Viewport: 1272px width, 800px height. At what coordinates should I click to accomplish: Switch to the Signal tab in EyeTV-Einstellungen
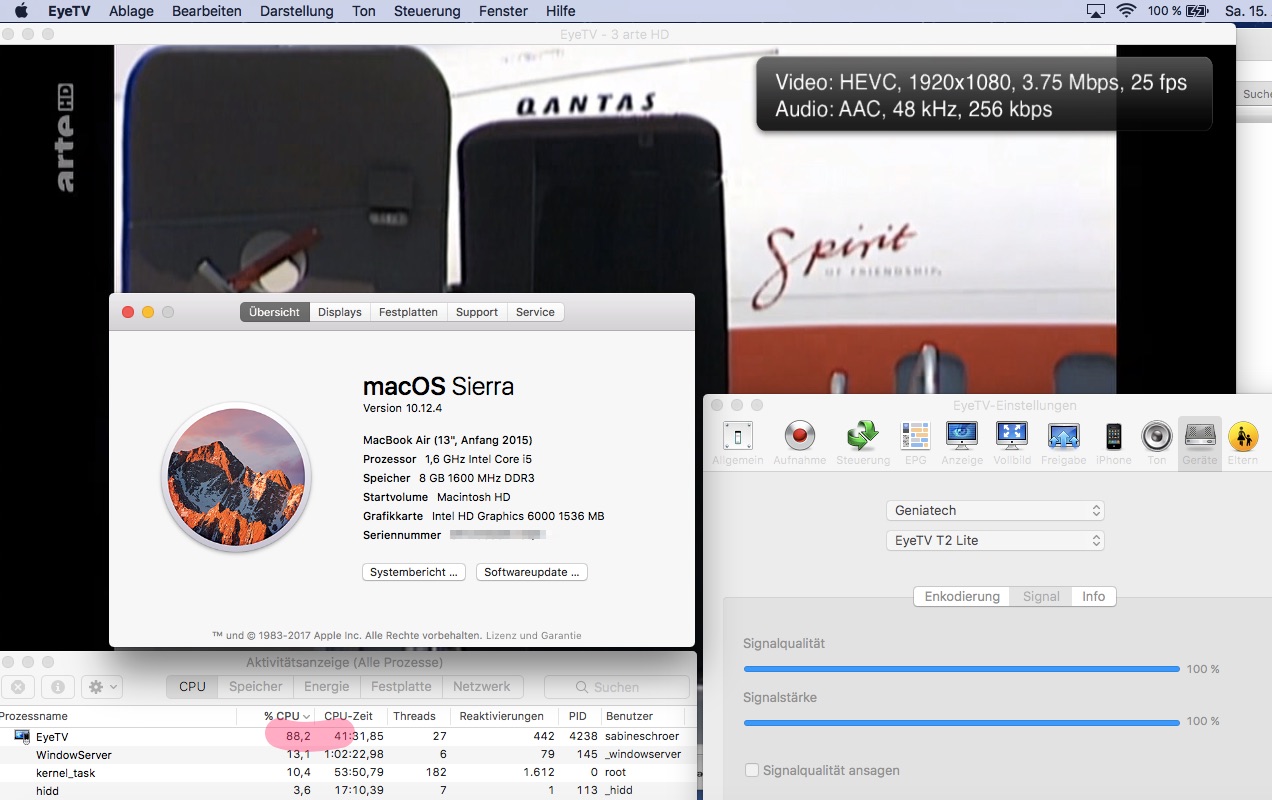click(x=1041, y=596)
